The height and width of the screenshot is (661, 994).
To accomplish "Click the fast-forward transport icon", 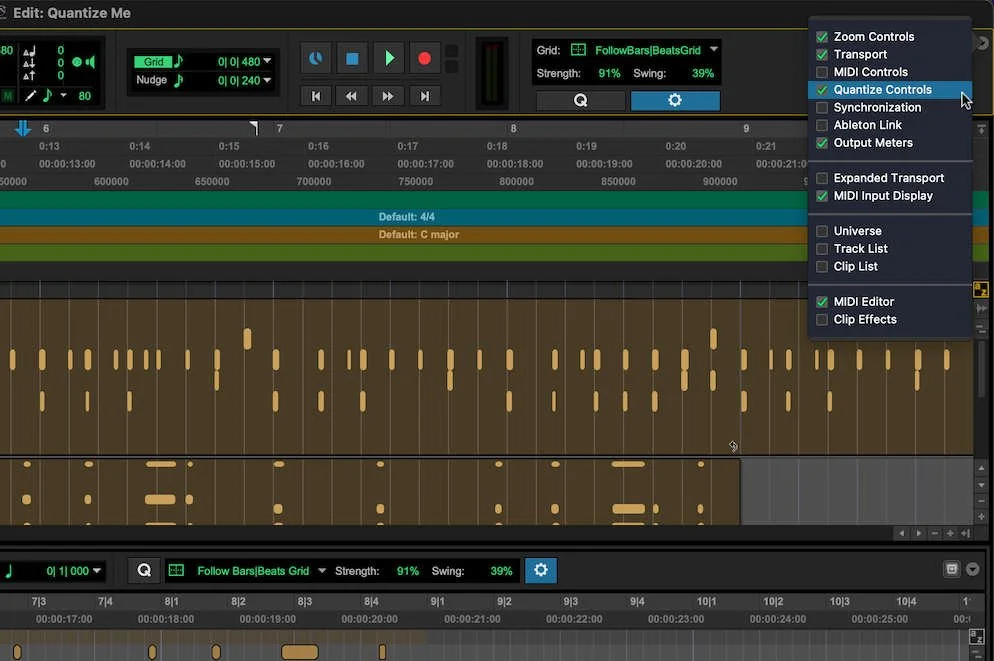I will pos(388,96).
